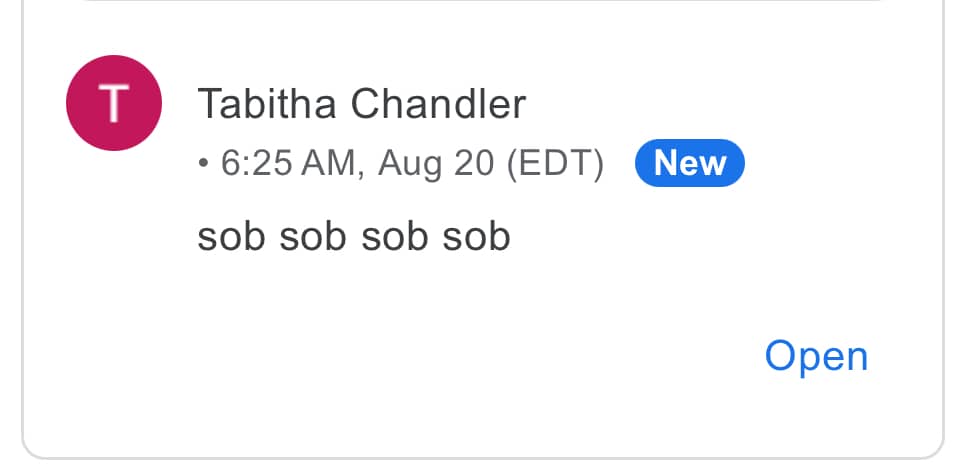Click blank area beneath the avatar
Screen dimensions: 968x474
[114, 278]
